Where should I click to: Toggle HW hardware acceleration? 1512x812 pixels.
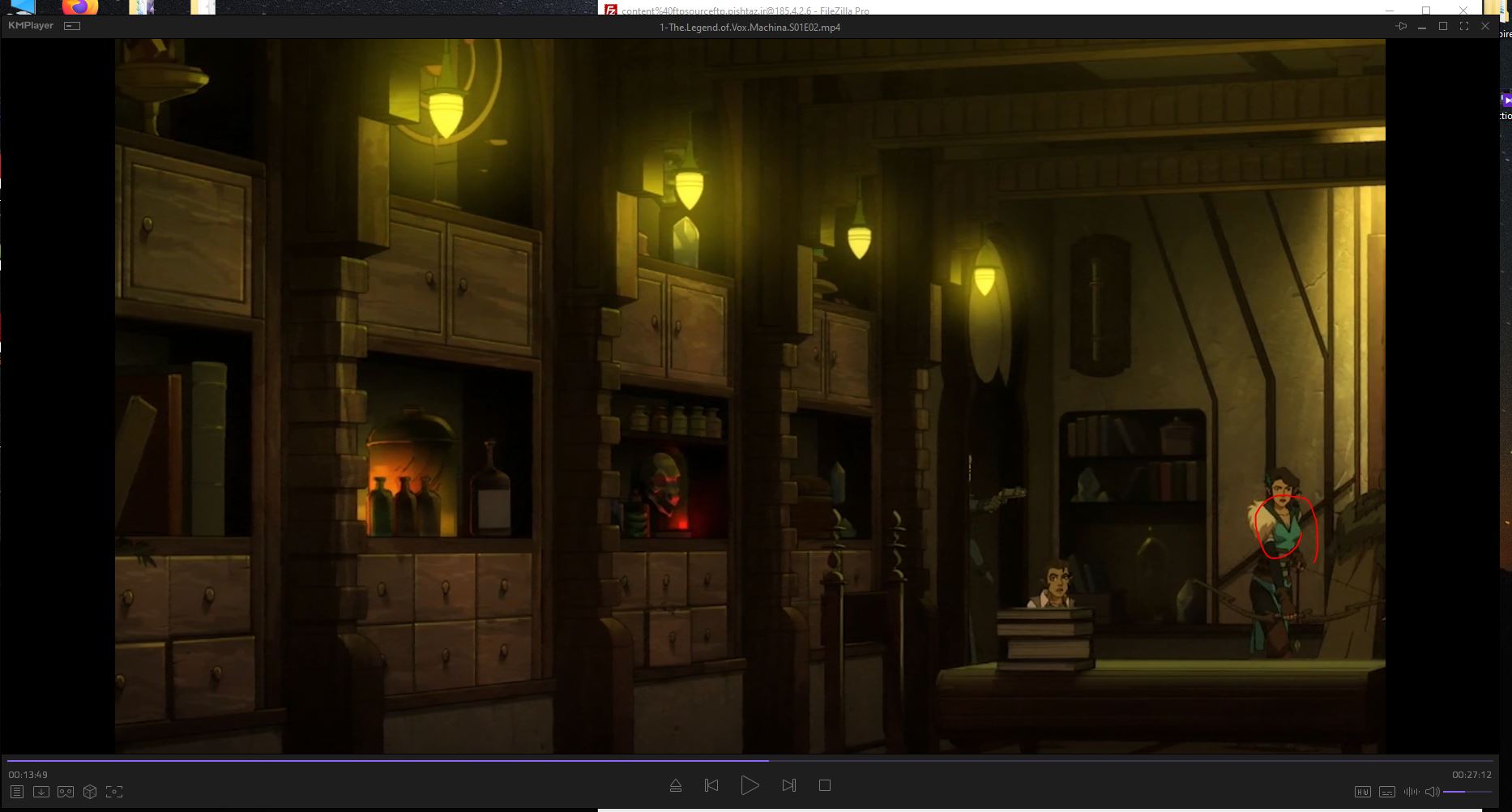(1363, 792)
